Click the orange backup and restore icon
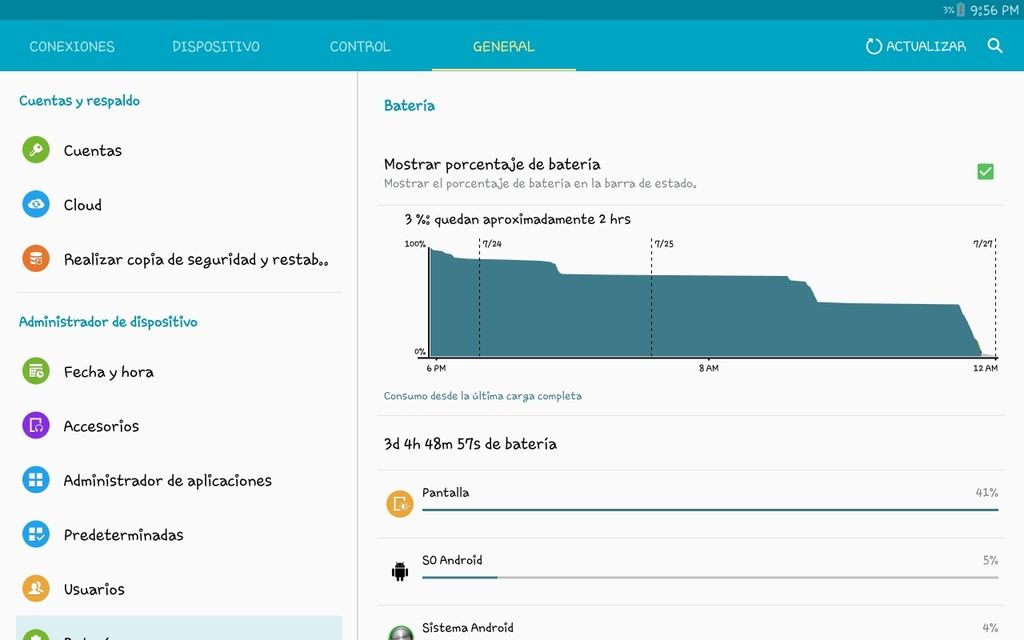 [36, 259]
